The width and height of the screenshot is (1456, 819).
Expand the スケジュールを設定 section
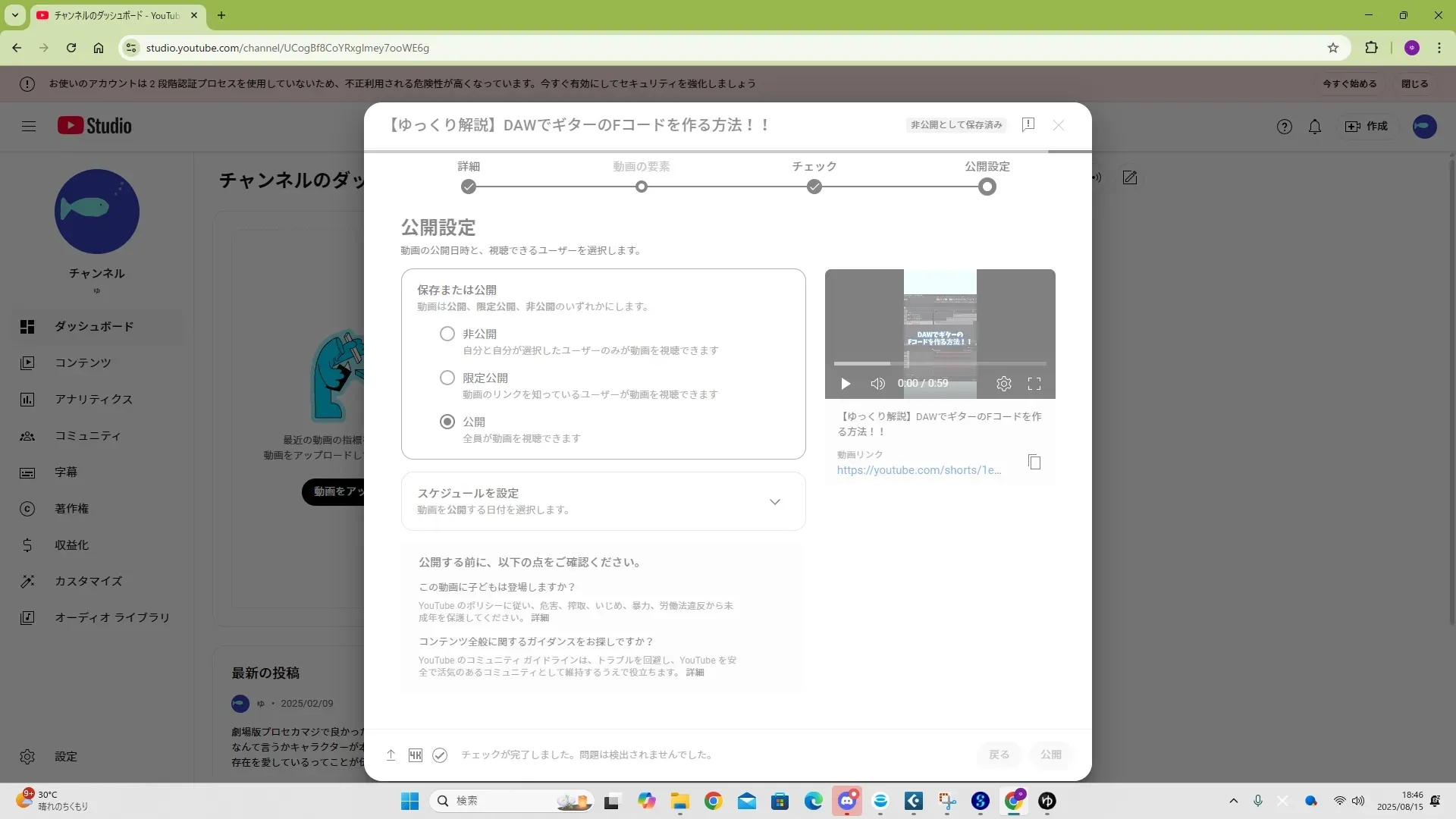click(774, 502)
